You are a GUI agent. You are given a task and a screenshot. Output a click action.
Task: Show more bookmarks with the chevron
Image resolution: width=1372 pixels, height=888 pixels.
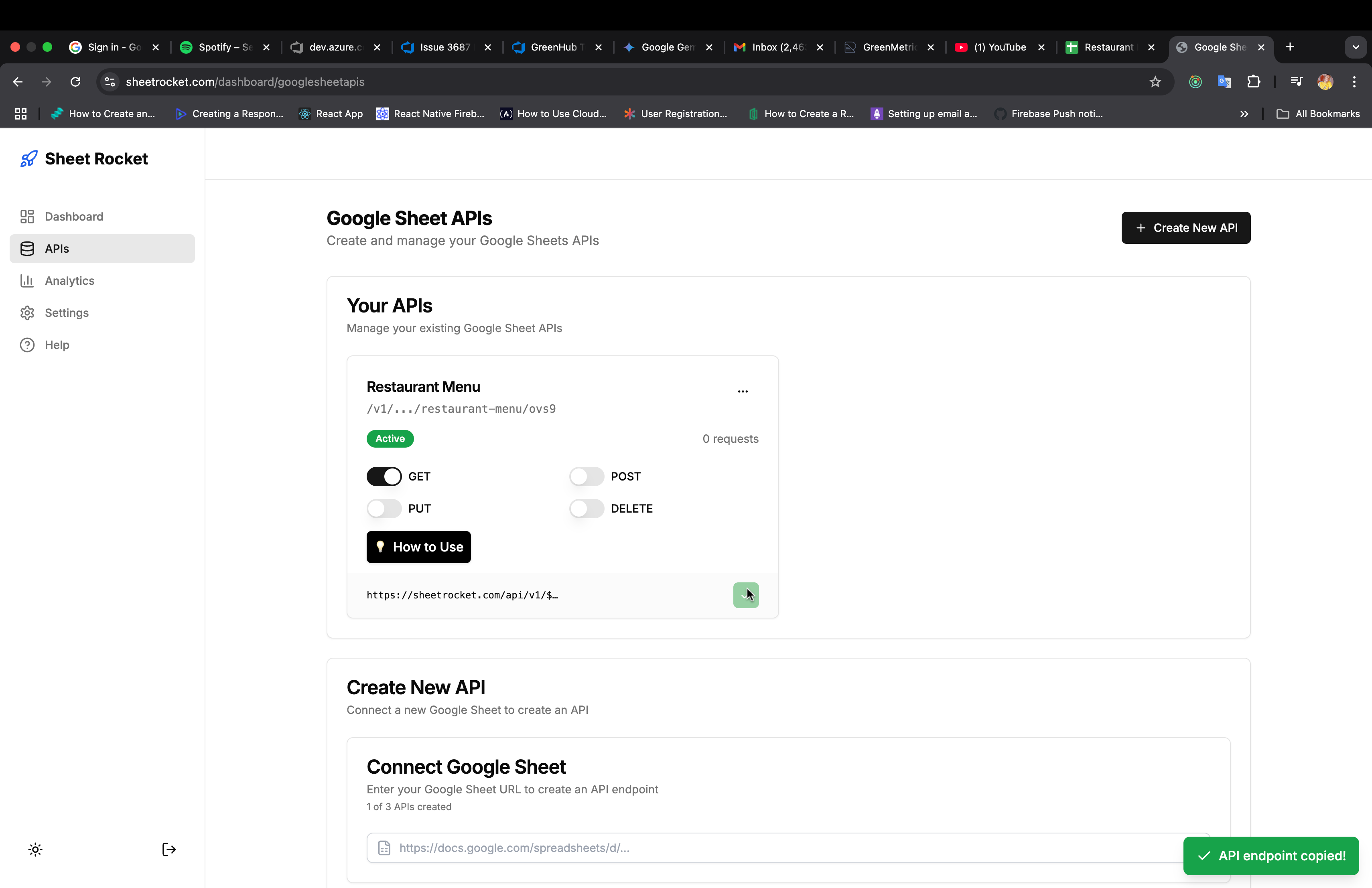1244,114
